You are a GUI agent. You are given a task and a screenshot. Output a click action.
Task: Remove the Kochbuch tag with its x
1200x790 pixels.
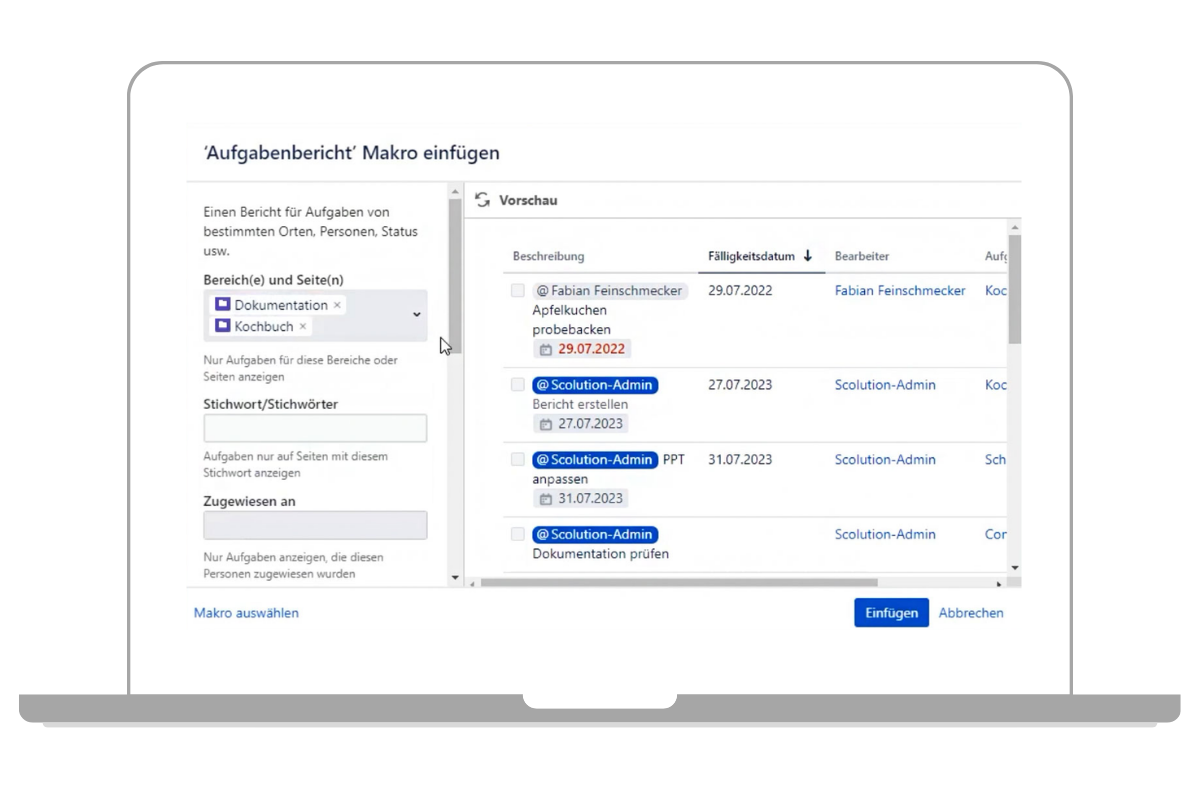coord(303,326)
